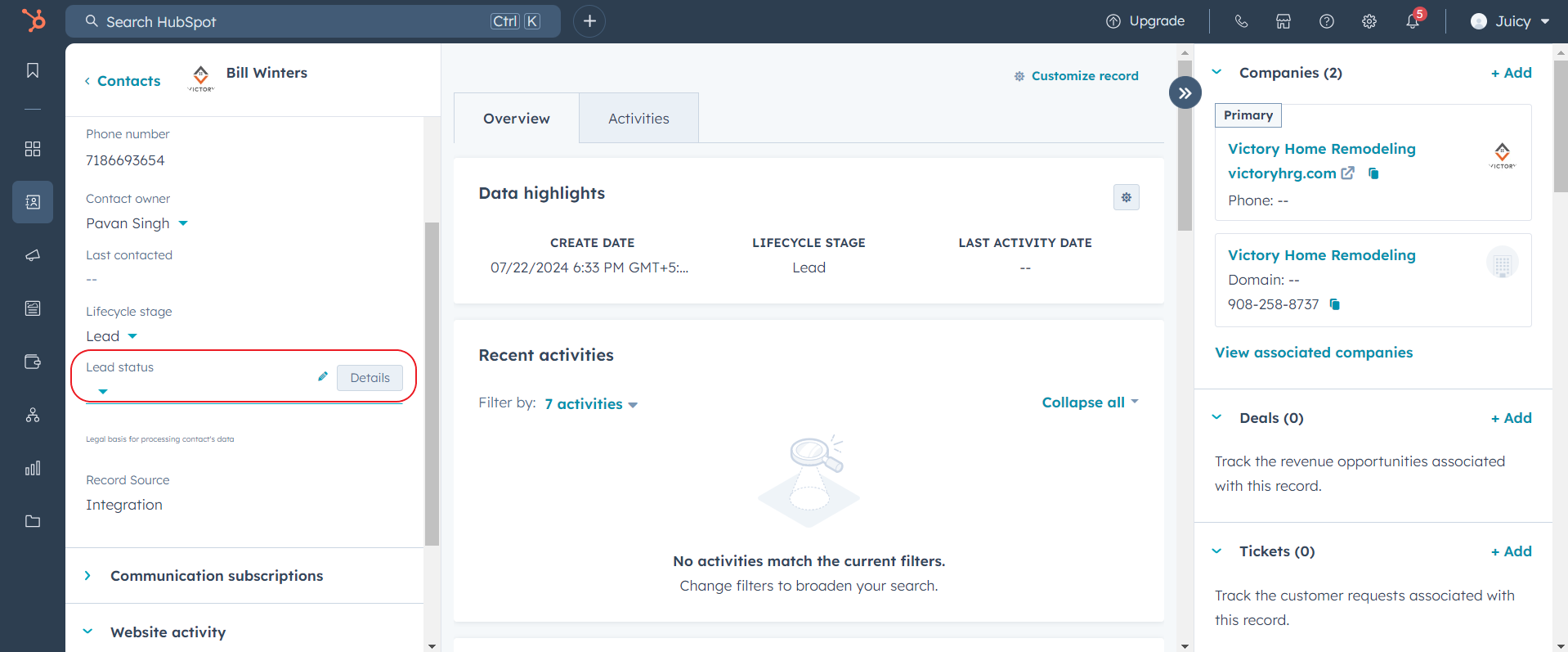Add a deal to this record

coord(1511,418)
